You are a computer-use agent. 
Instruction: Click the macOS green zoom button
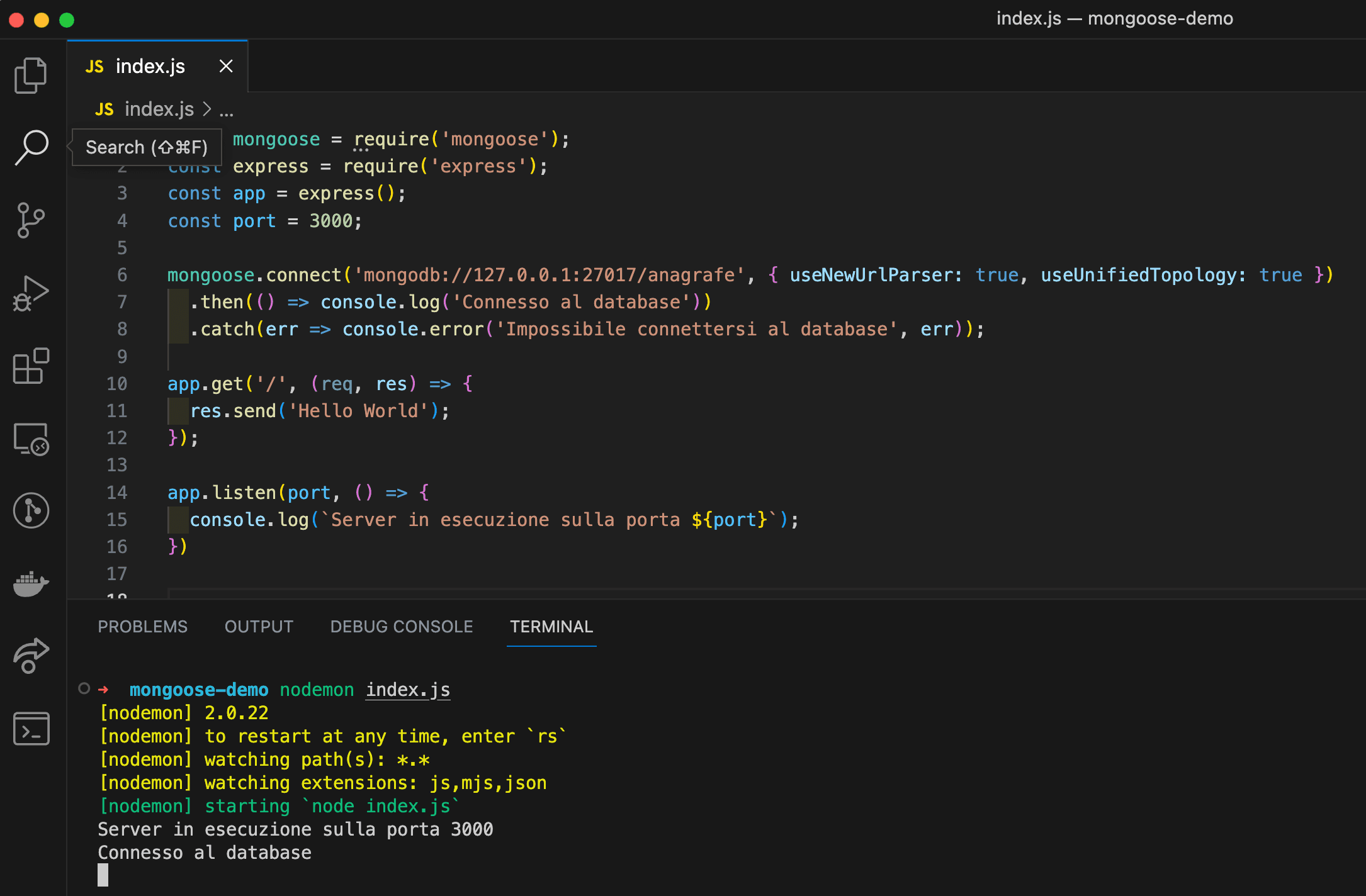point(67,20)
